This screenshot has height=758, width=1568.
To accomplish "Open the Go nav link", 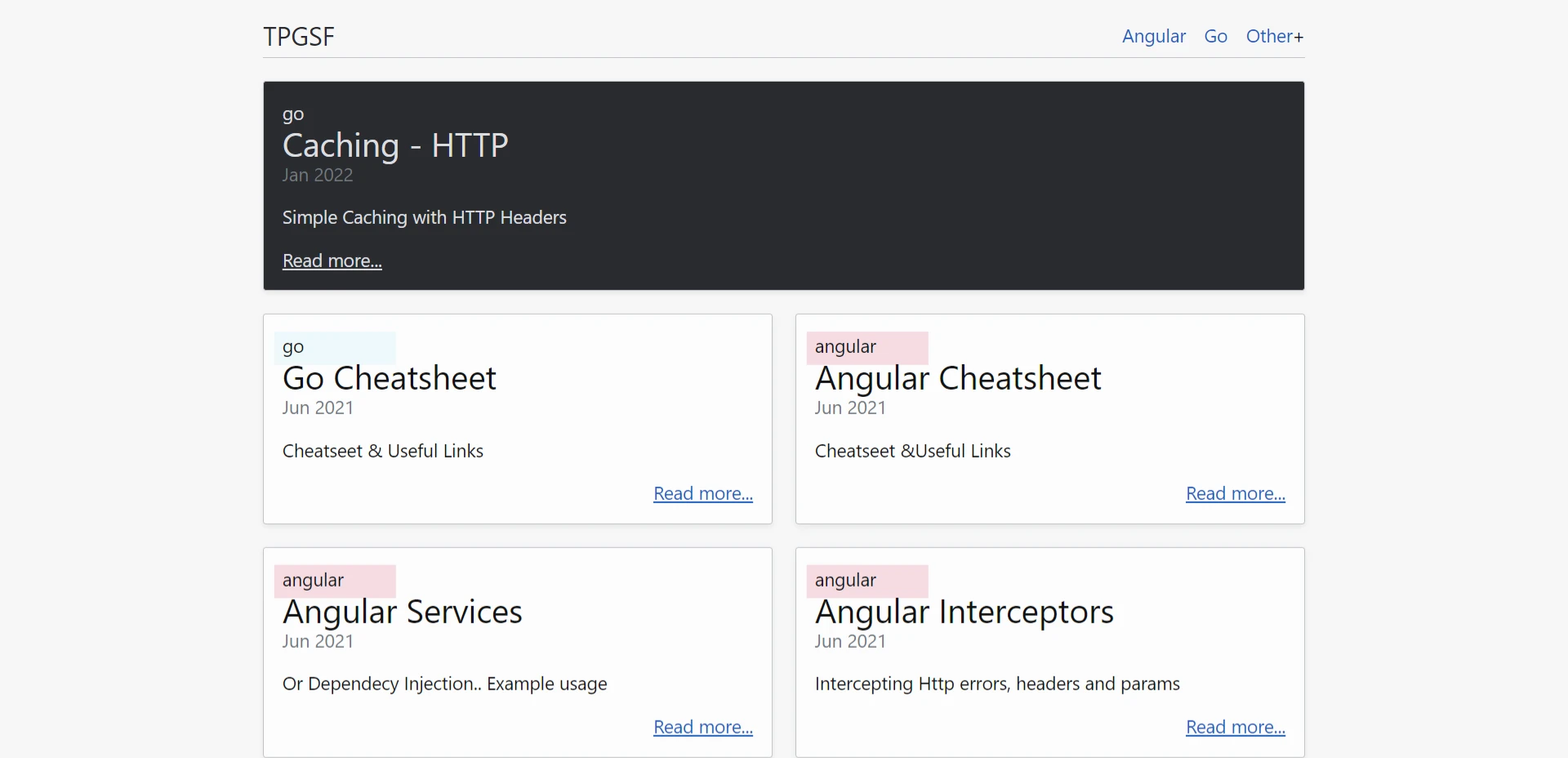I will (x=1215, y=37).
